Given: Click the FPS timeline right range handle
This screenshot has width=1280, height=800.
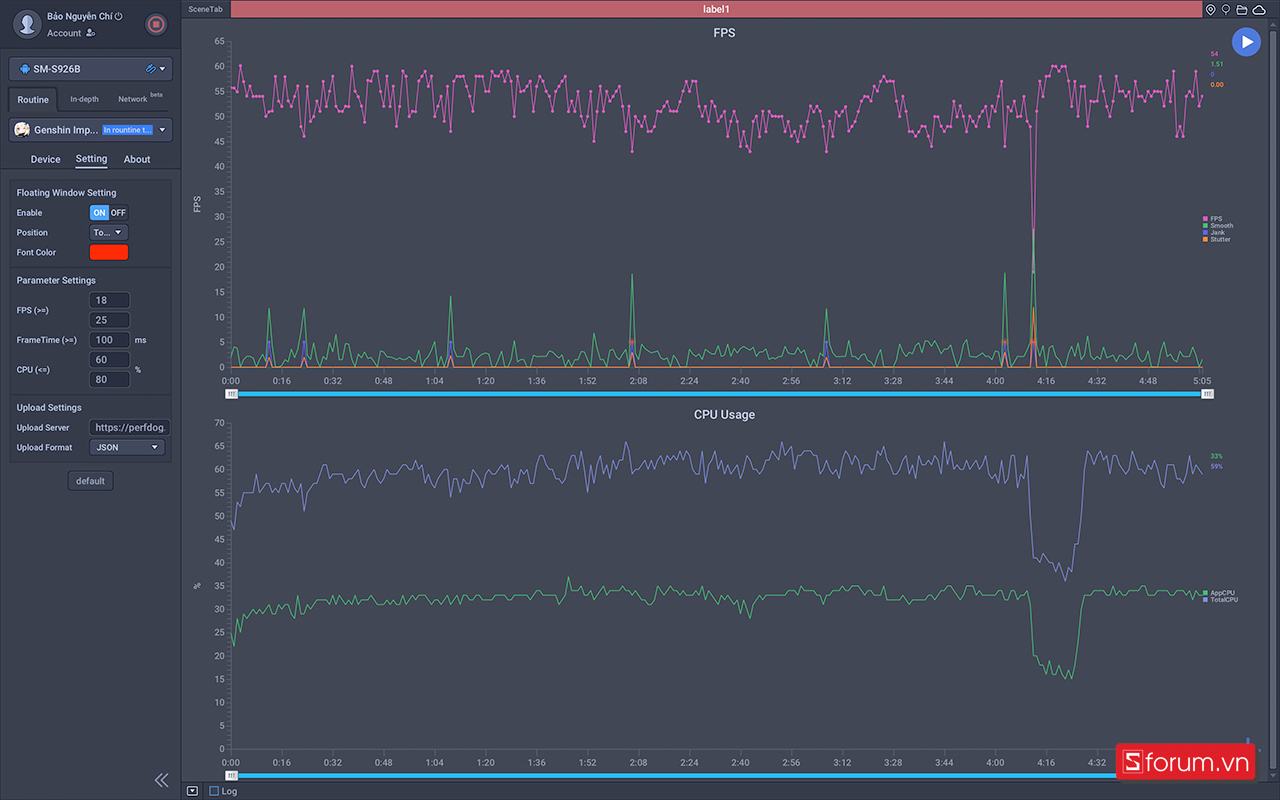Looking at the screenshot, I should pos(1207,394).
